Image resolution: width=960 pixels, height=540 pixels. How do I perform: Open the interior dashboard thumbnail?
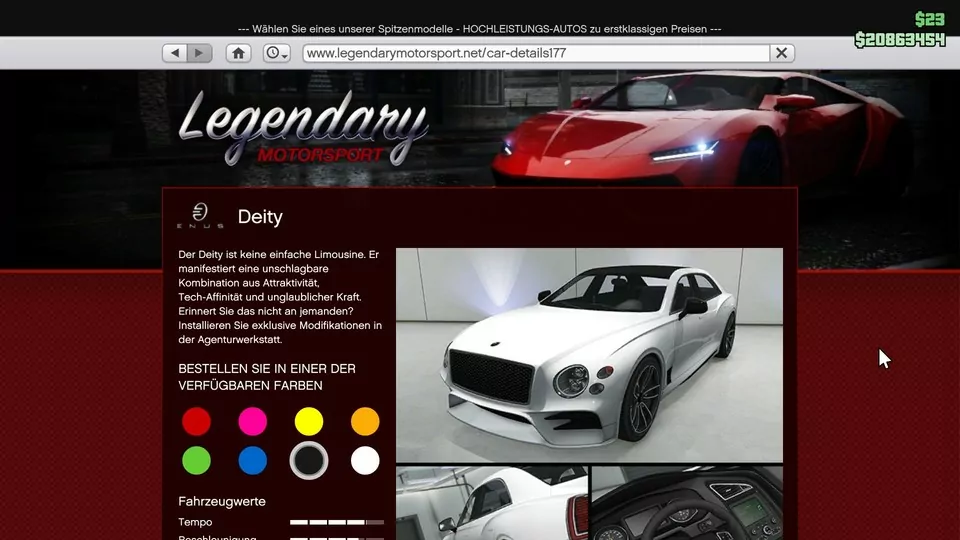click(x=687, y=503)
